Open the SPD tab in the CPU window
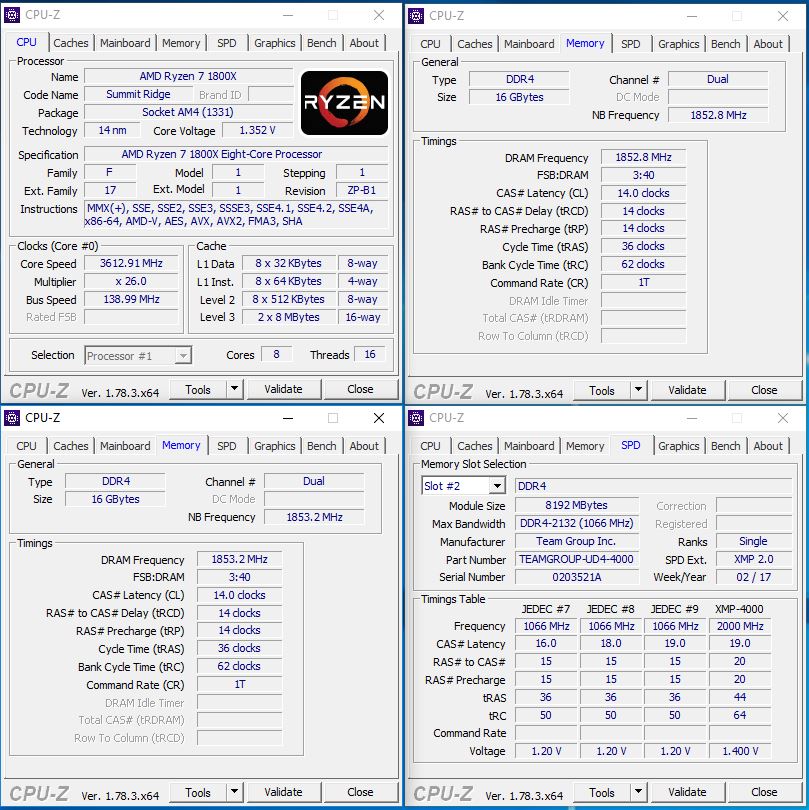This screenshot has width=809, height=810. pyautogui.click(x=226, y=43)
